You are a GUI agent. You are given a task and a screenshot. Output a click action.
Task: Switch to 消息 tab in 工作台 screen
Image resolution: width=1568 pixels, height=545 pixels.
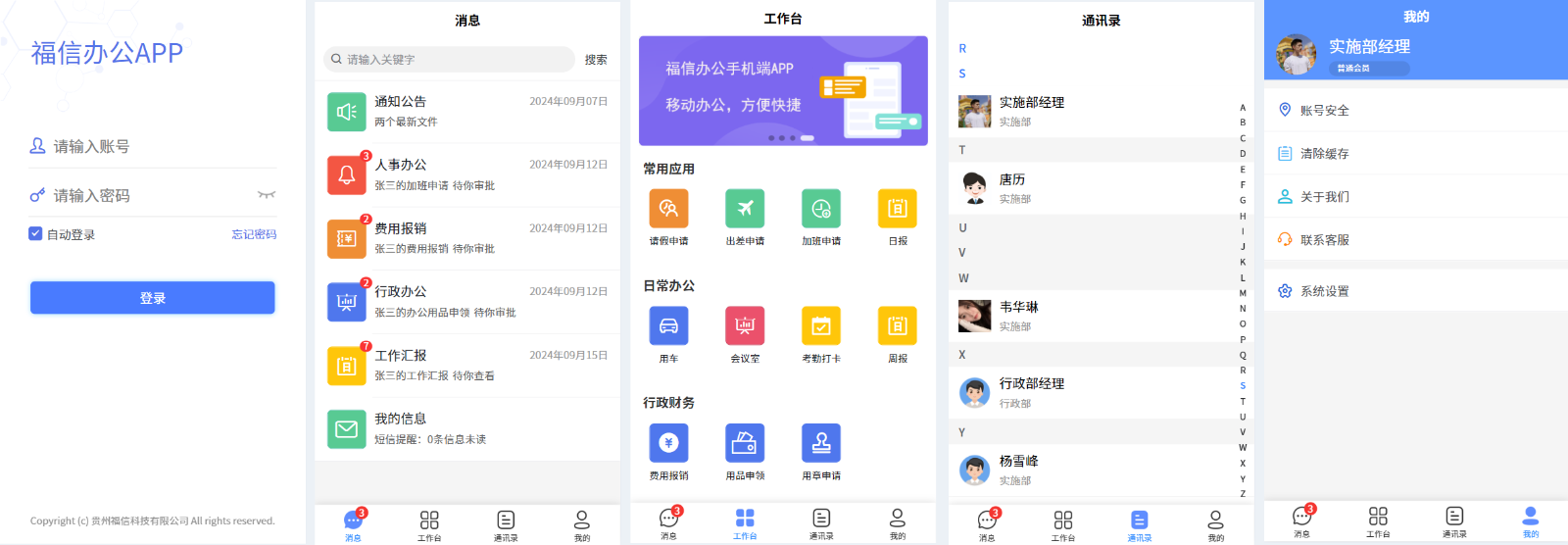669,523
